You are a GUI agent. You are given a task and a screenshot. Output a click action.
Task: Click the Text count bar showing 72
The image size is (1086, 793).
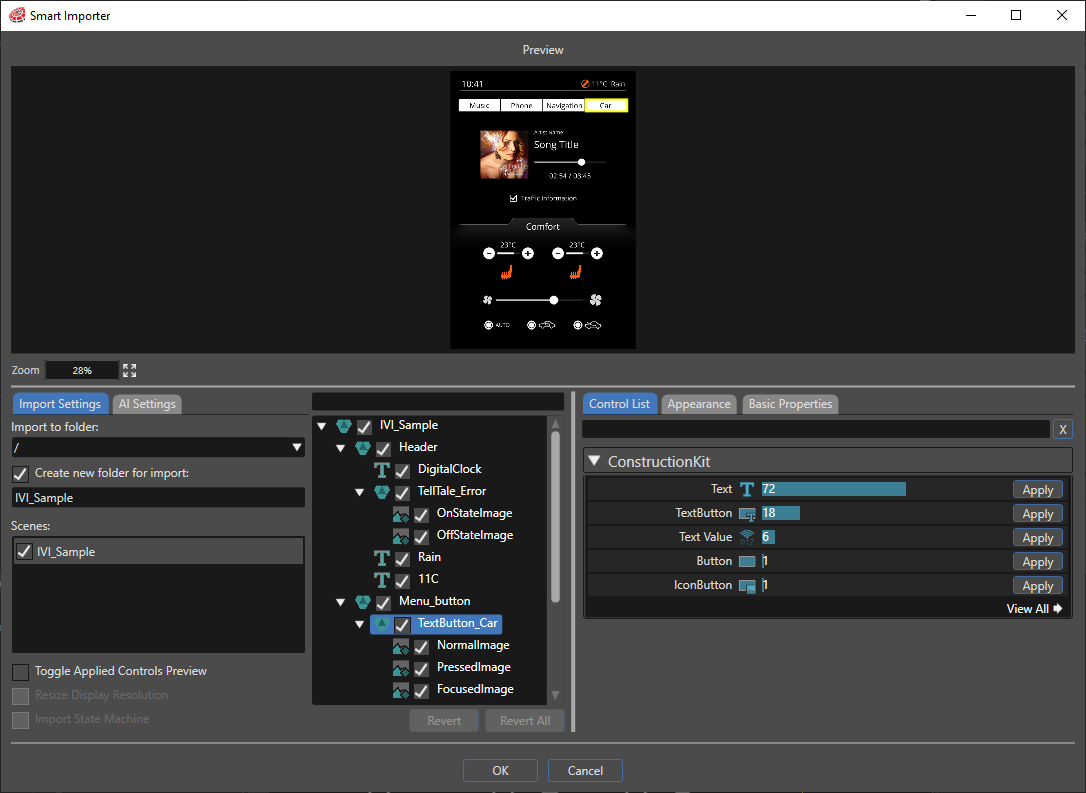point(833,489)
